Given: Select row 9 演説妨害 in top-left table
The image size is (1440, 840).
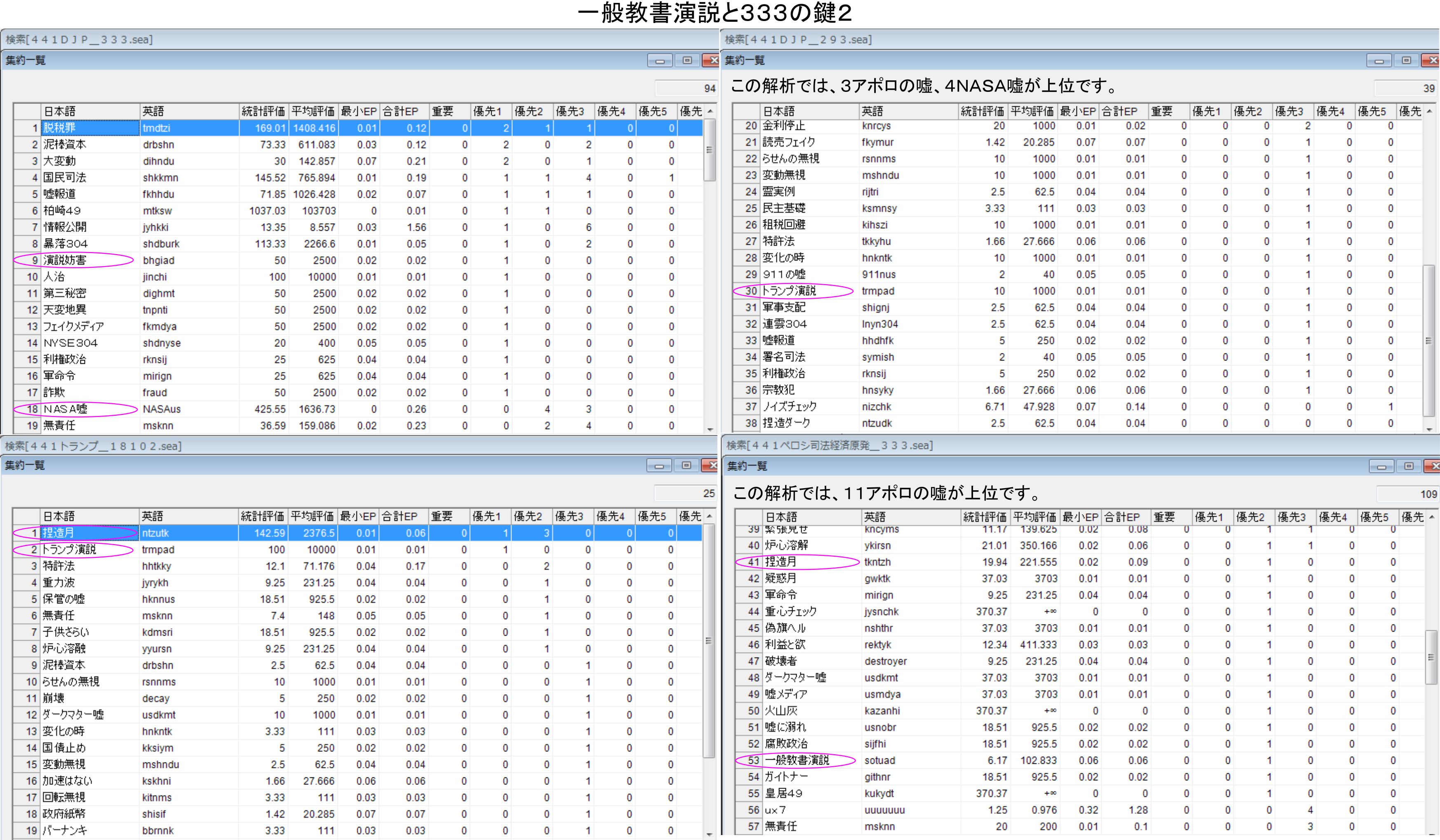Looking at the screenshot, I should tap(65, 260).
